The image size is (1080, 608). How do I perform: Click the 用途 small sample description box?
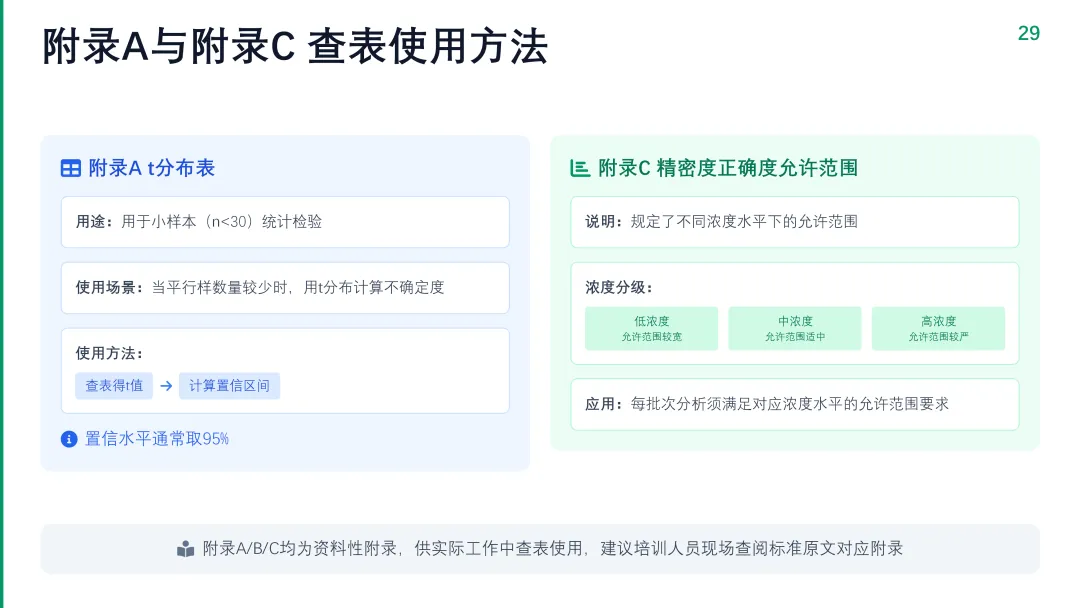285,222
